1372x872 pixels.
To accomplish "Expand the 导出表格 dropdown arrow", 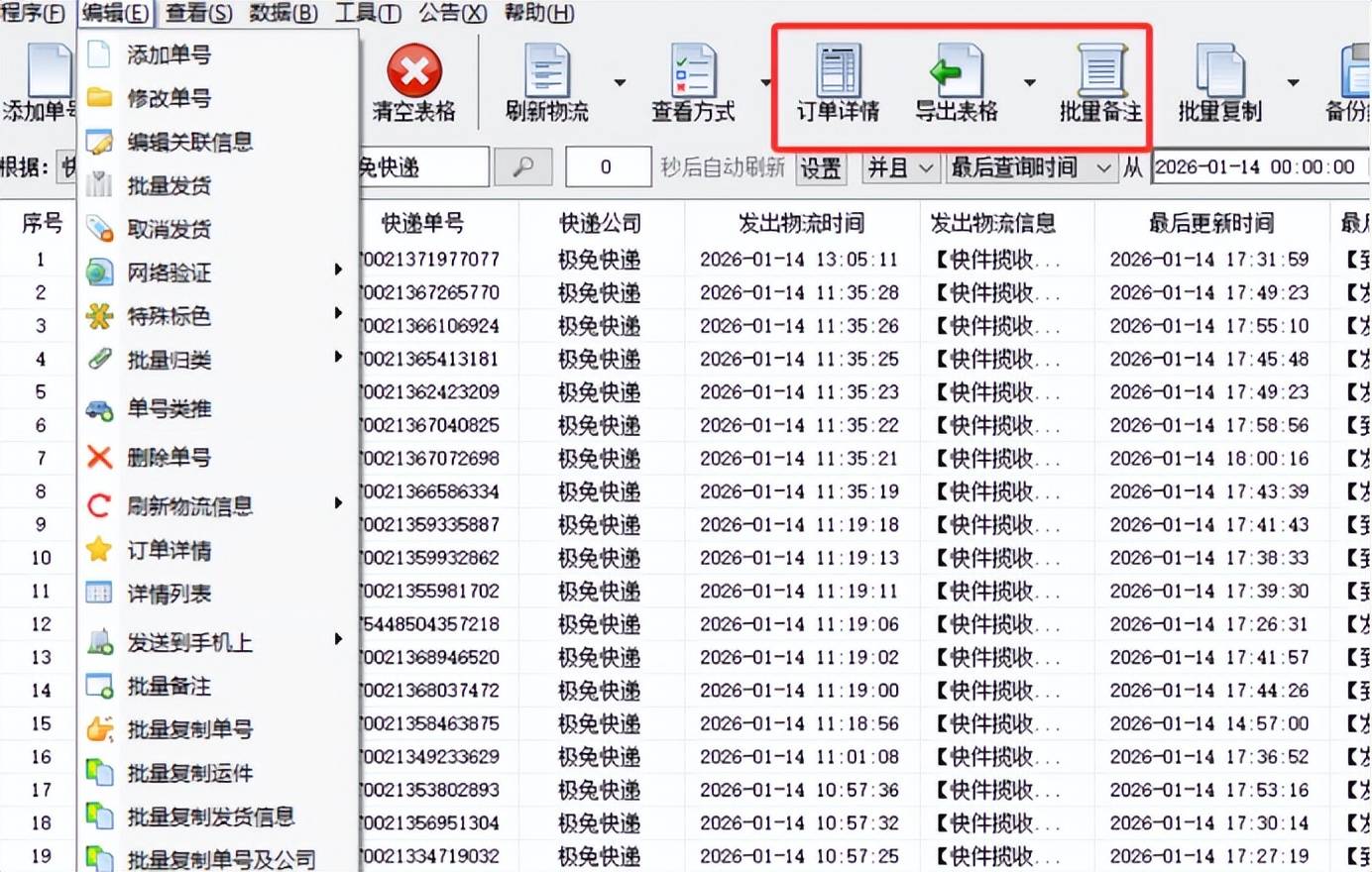I will pyautogui.click(x=1029, y=82).
